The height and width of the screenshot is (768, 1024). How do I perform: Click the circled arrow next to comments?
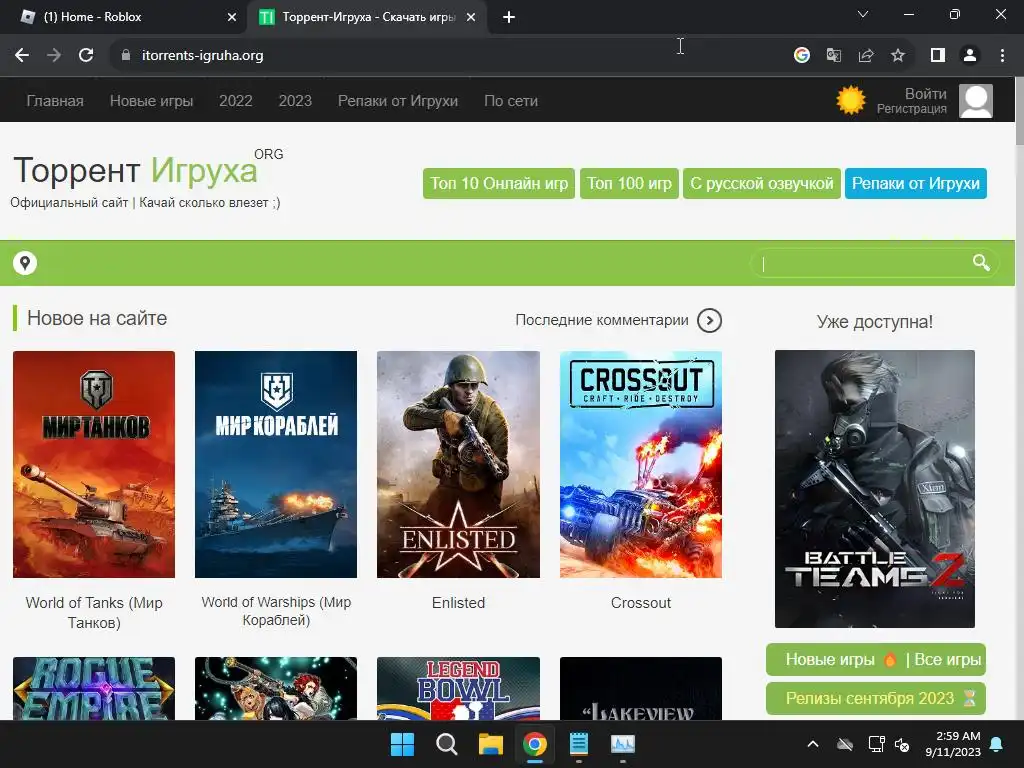point(709,321)
